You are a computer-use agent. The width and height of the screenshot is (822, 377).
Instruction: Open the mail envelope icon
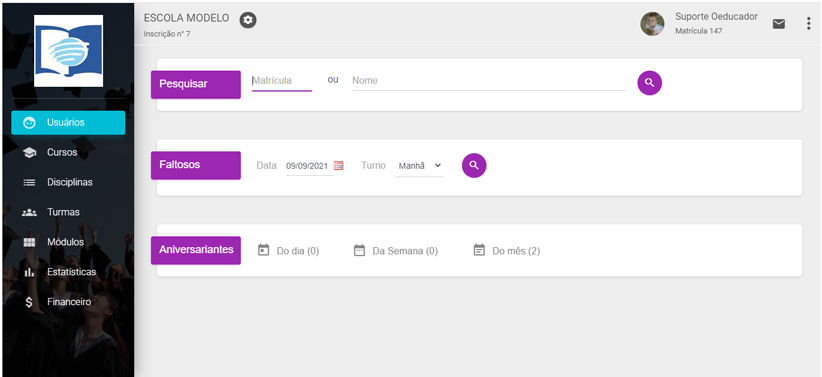[779, 24]
